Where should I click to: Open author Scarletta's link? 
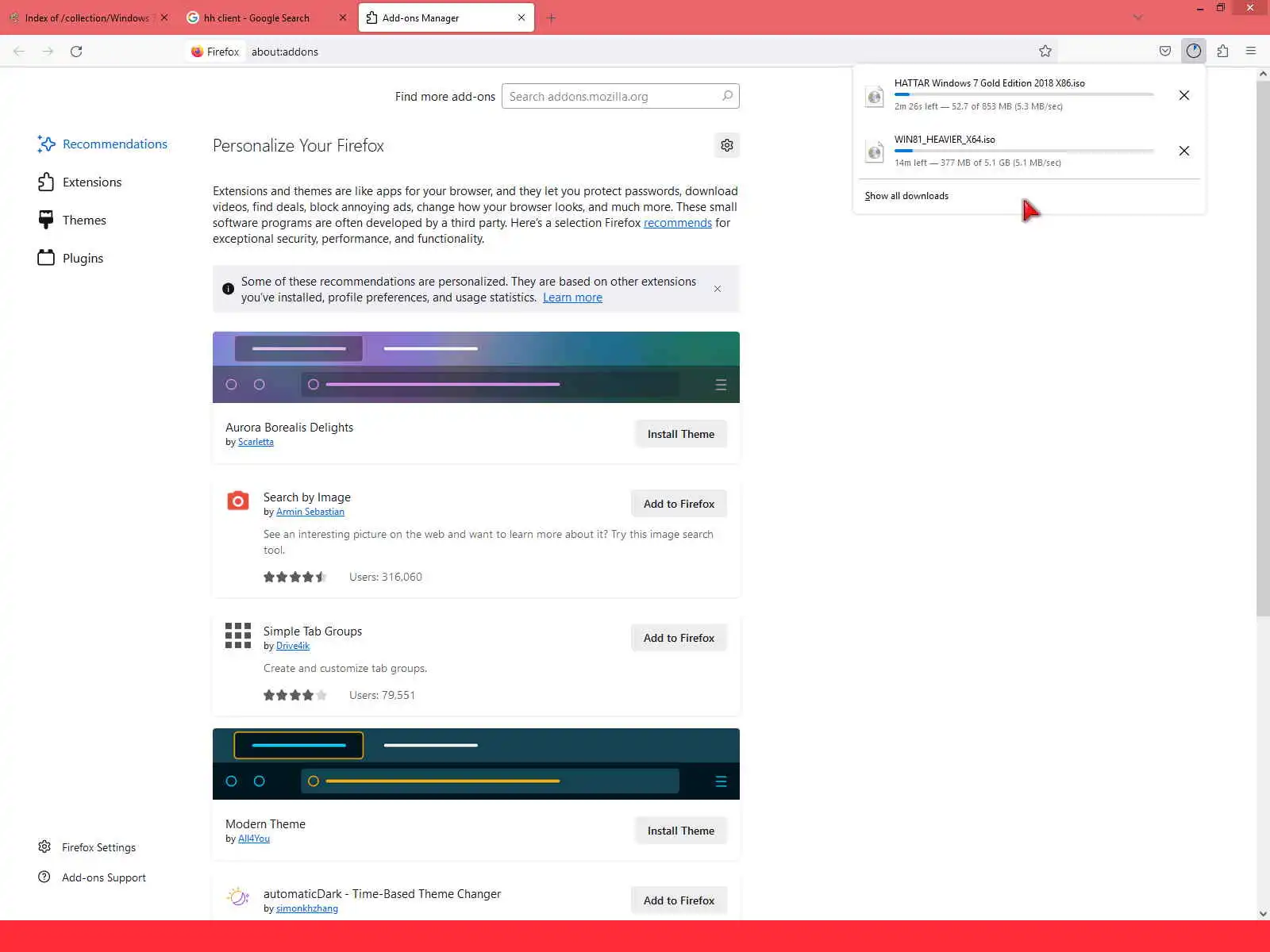(x=256, y=442)
